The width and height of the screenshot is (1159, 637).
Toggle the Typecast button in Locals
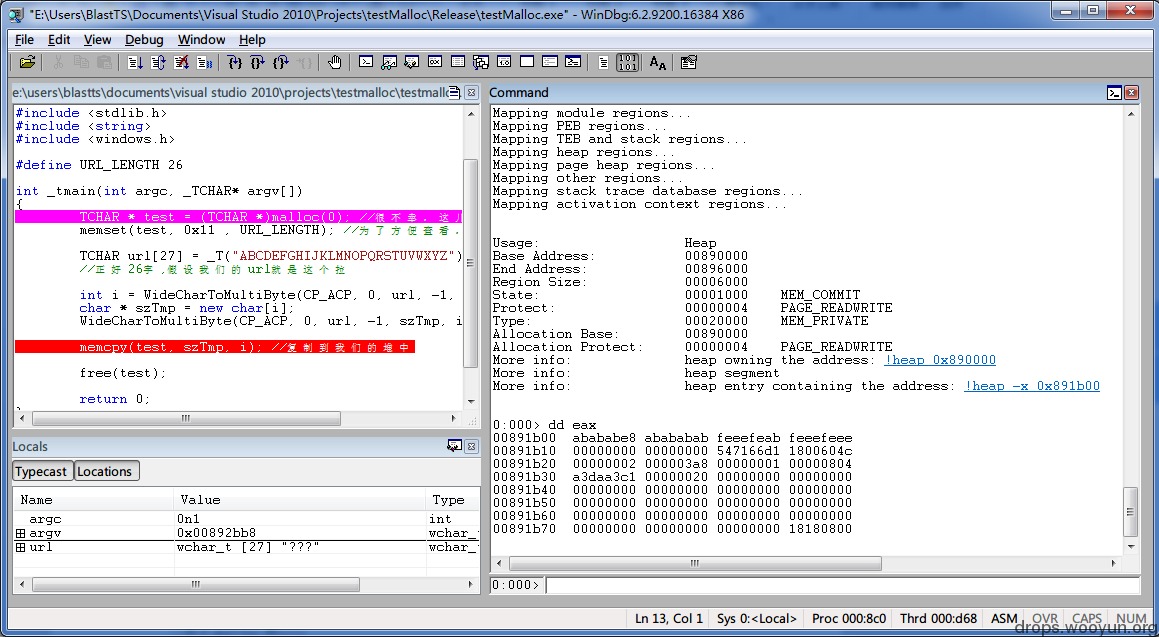click(x=43, y=471)
